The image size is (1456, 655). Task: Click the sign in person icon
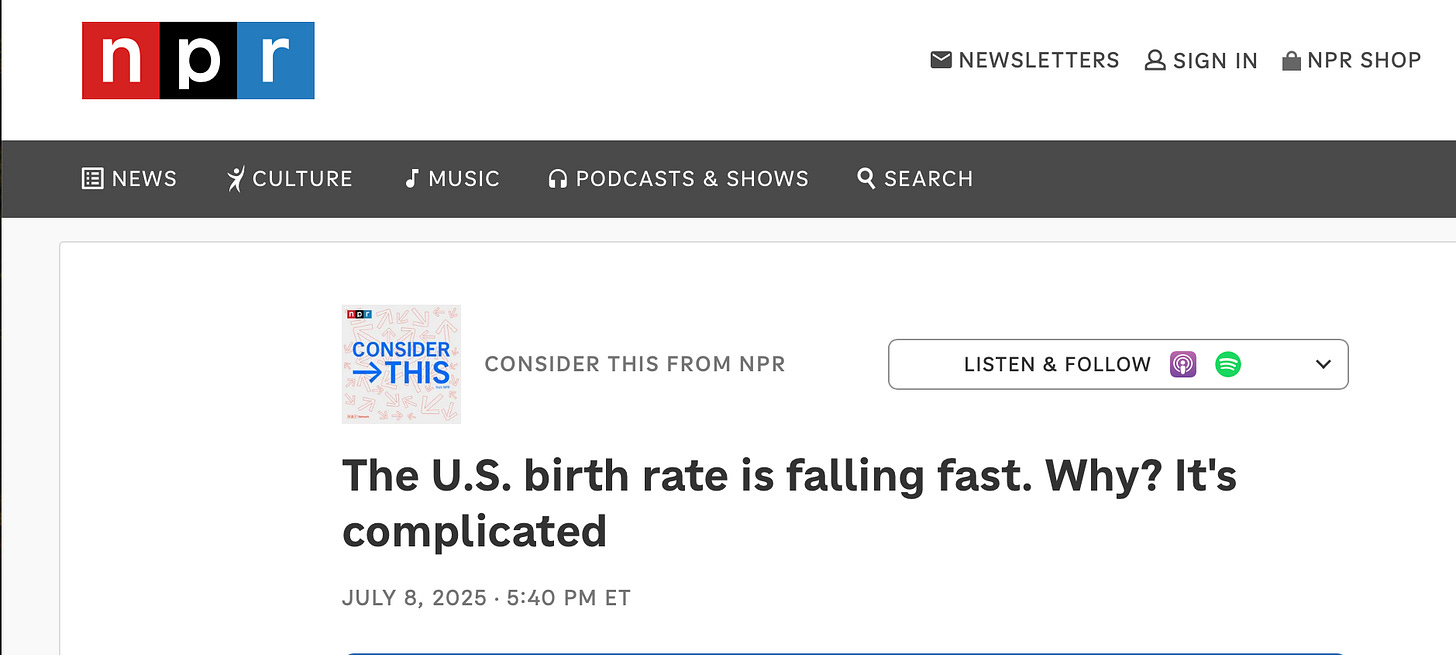pyautogui.click(x=1155, y=60)
